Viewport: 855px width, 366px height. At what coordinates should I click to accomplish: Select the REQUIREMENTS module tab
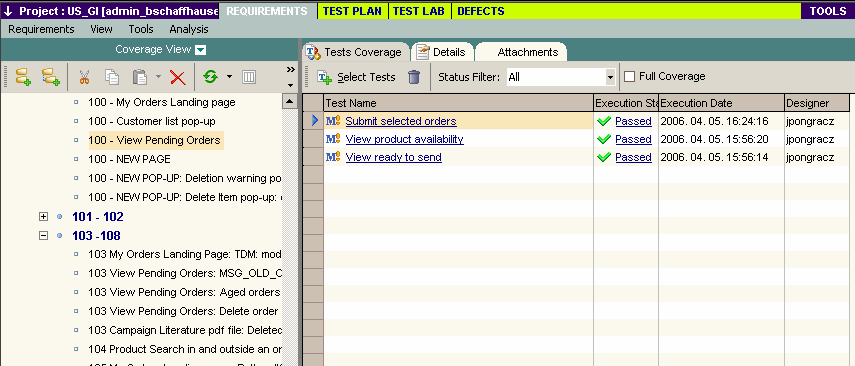coord(267,11)
